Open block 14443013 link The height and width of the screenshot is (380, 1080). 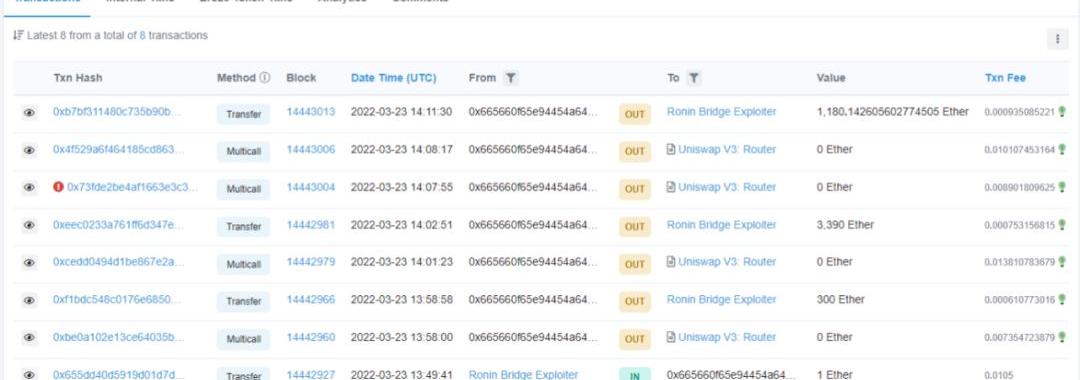point(311,112)
